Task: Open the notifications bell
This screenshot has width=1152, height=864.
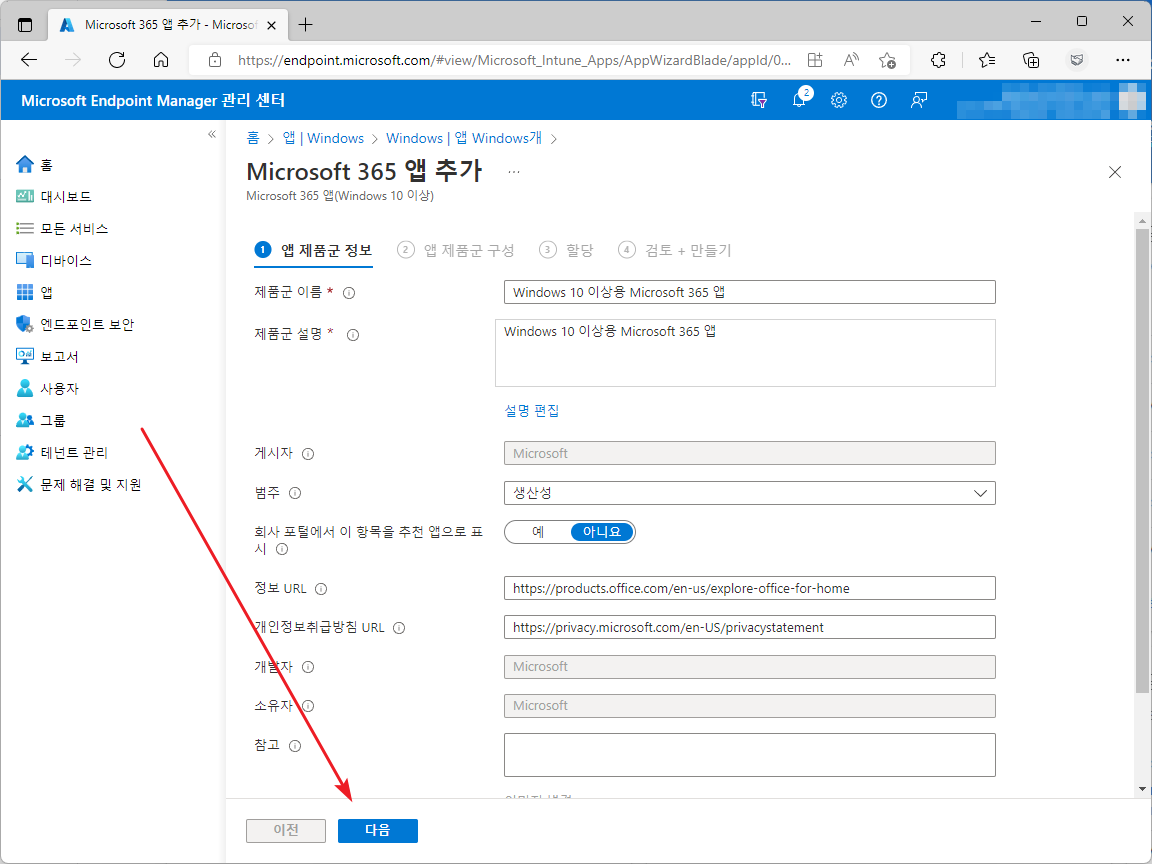Action: [799, 100]
